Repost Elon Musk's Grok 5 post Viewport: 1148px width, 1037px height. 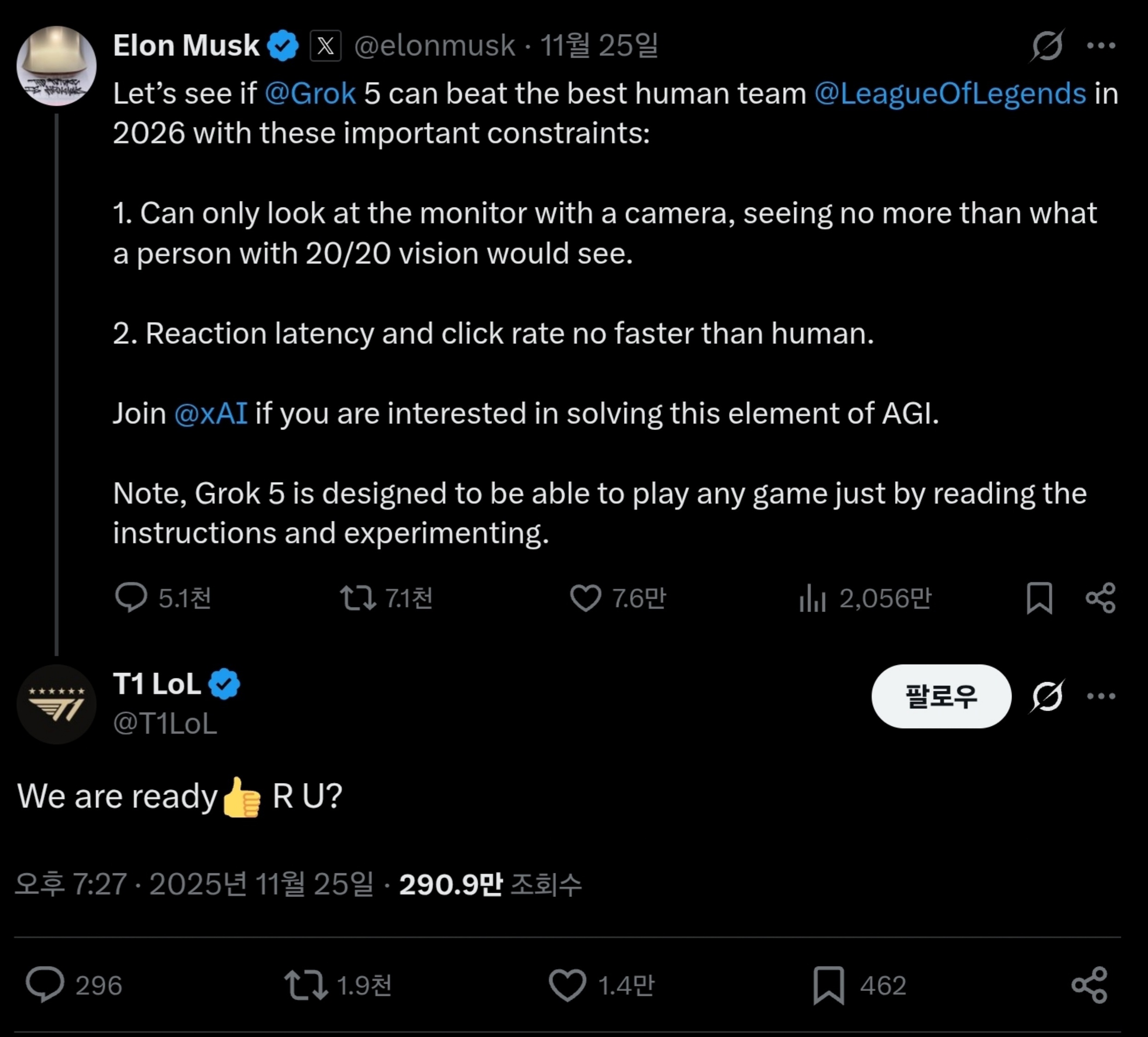click(x=357, y=598)
